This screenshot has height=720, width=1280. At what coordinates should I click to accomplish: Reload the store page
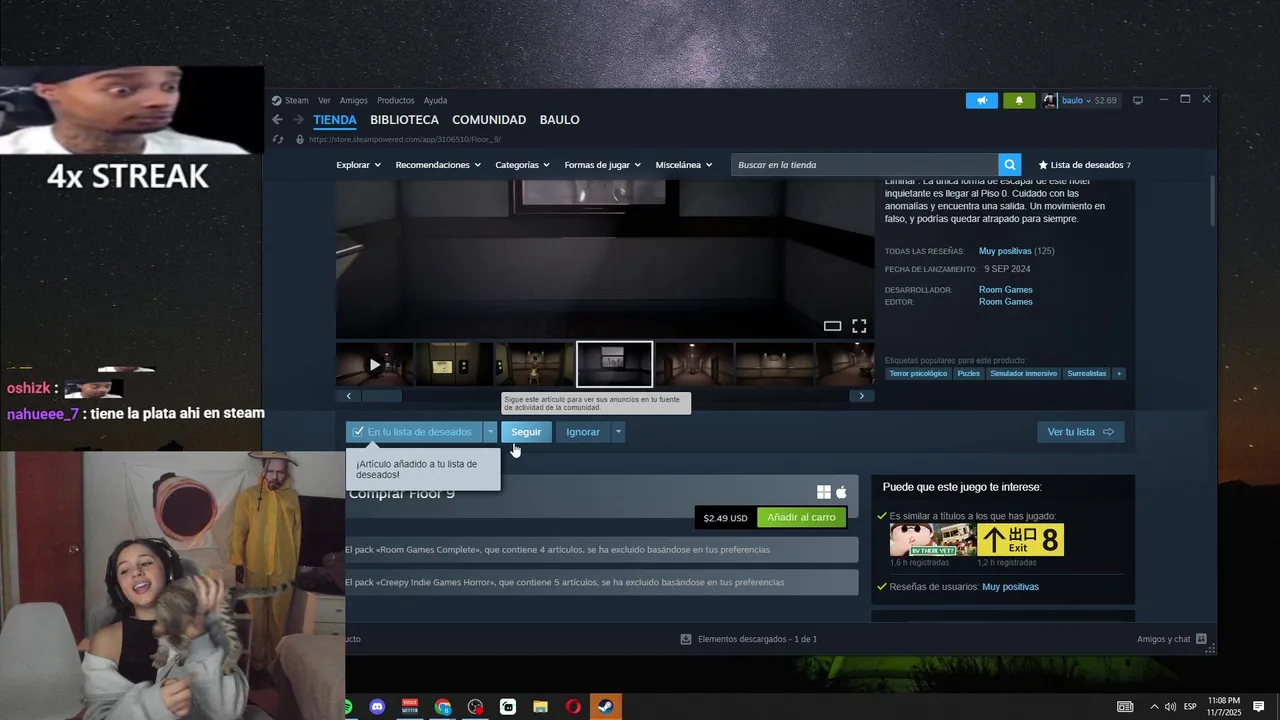pos(278,139)
